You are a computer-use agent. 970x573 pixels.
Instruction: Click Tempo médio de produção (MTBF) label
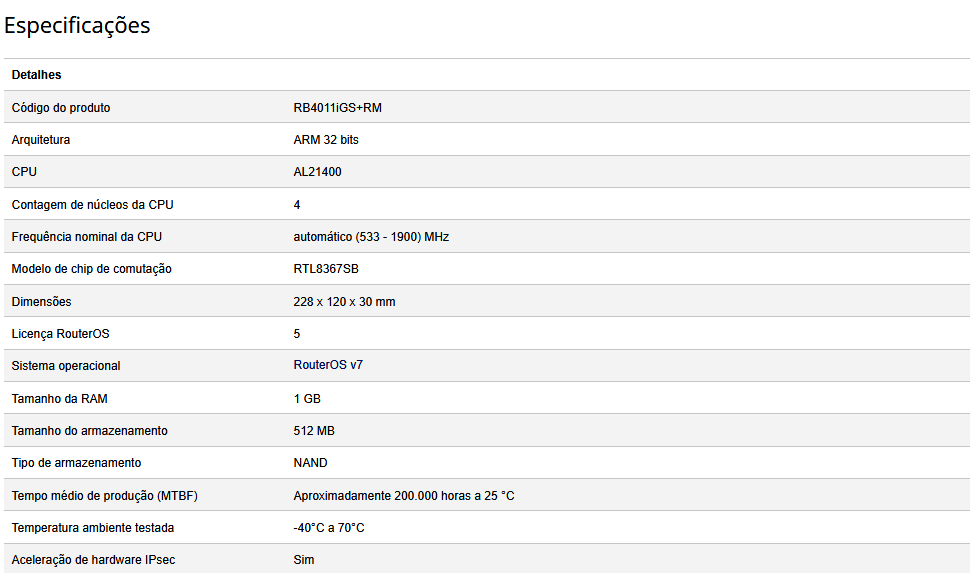point(105,496)
